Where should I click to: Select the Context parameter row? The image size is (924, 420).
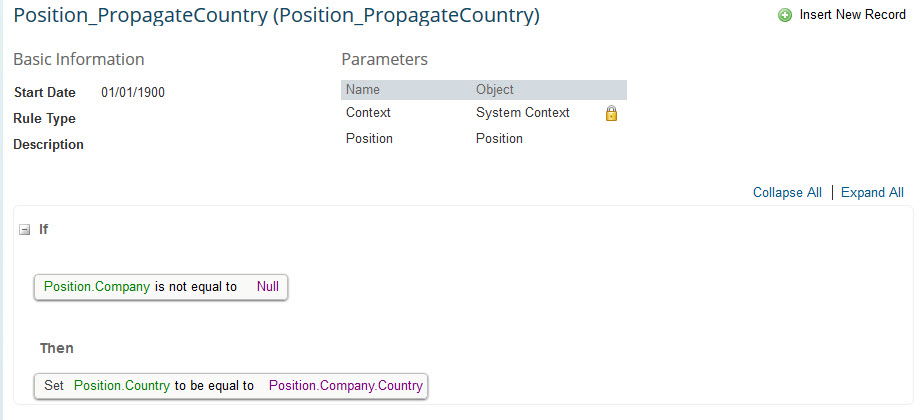(484, 113)
